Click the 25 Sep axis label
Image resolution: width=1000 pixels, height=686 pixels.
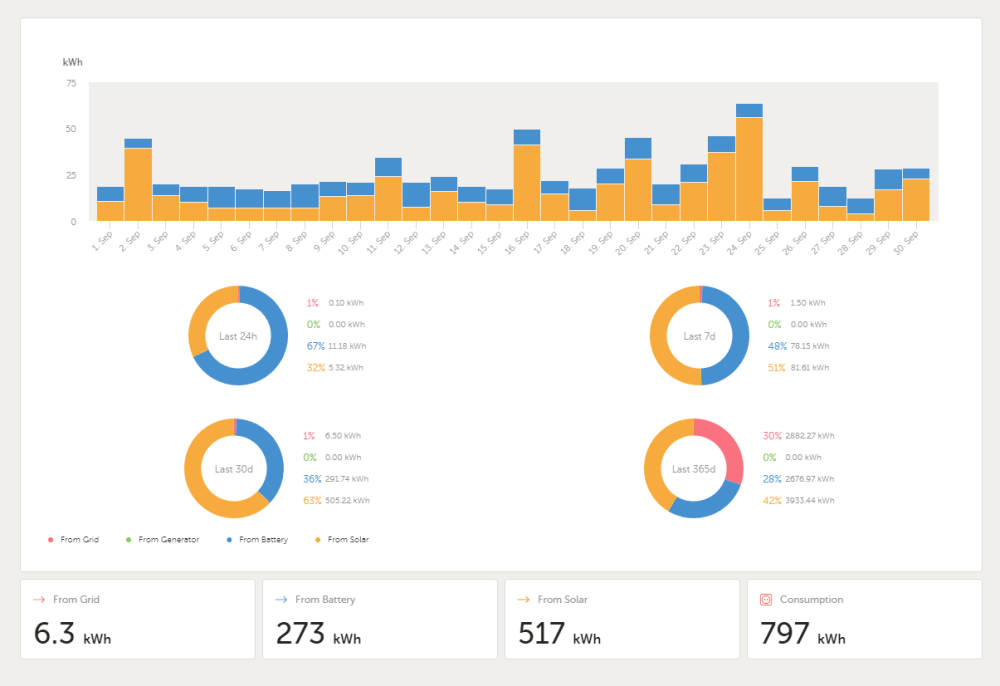pyautogui.click(x=767, y=243)
